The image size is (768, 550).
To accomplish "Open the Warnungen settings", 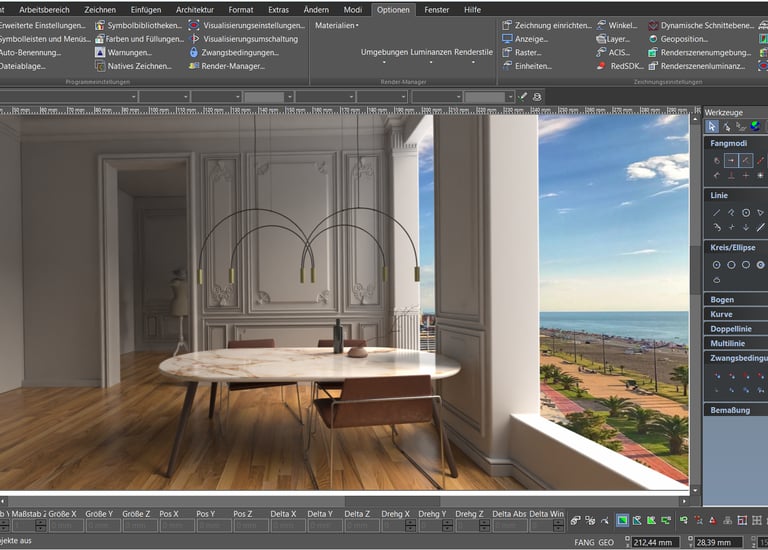I will (x=123, y=52).
